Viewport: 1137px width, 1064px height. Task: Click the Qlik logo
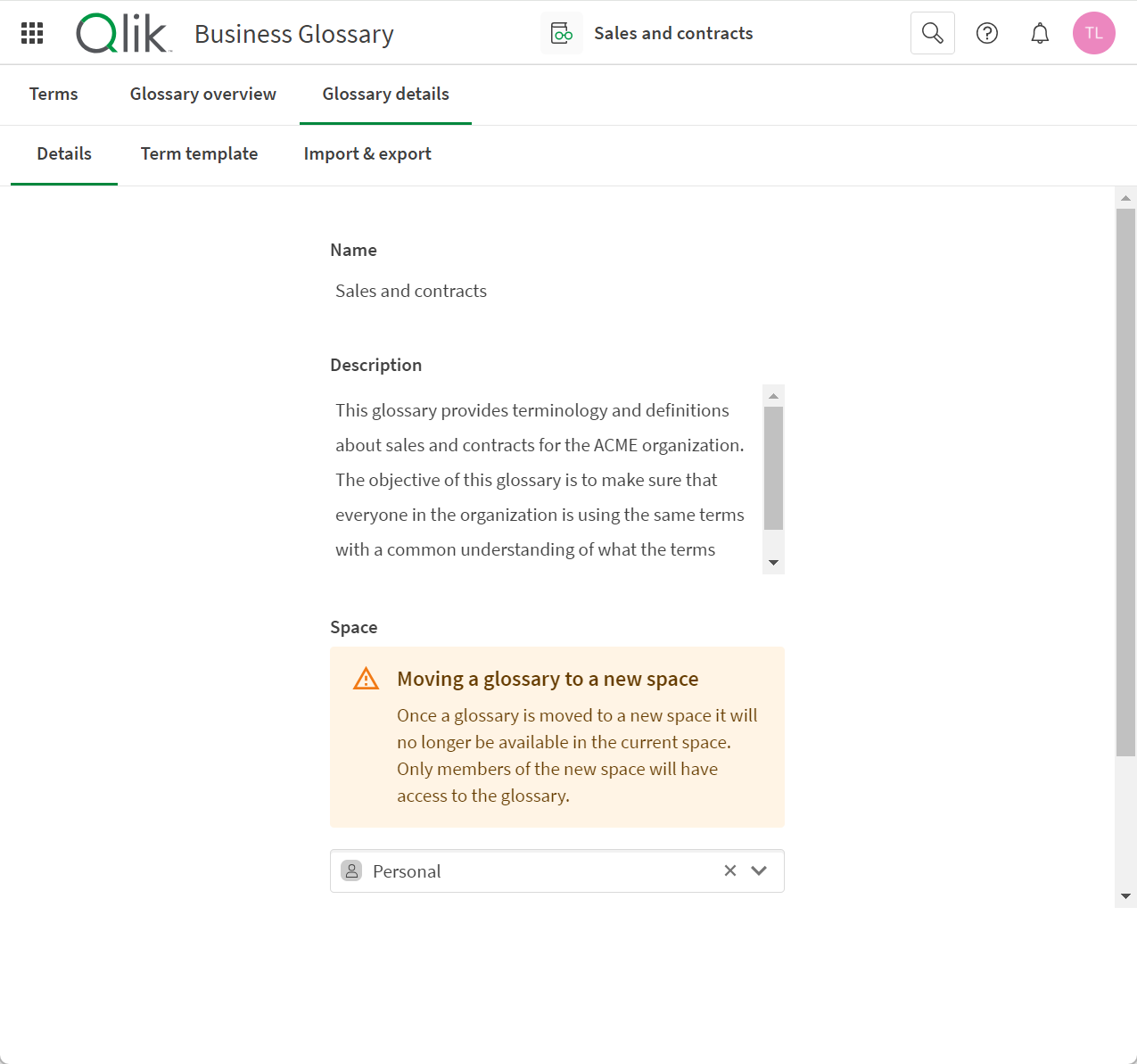point(122,34)
